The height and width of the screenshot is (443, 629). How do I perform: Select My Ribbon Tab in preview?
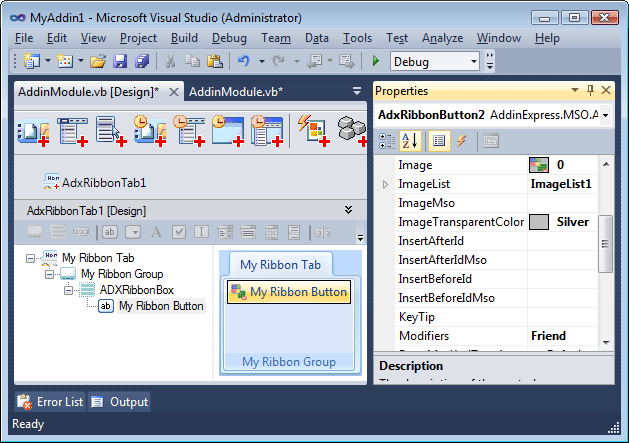coord(280,265)
